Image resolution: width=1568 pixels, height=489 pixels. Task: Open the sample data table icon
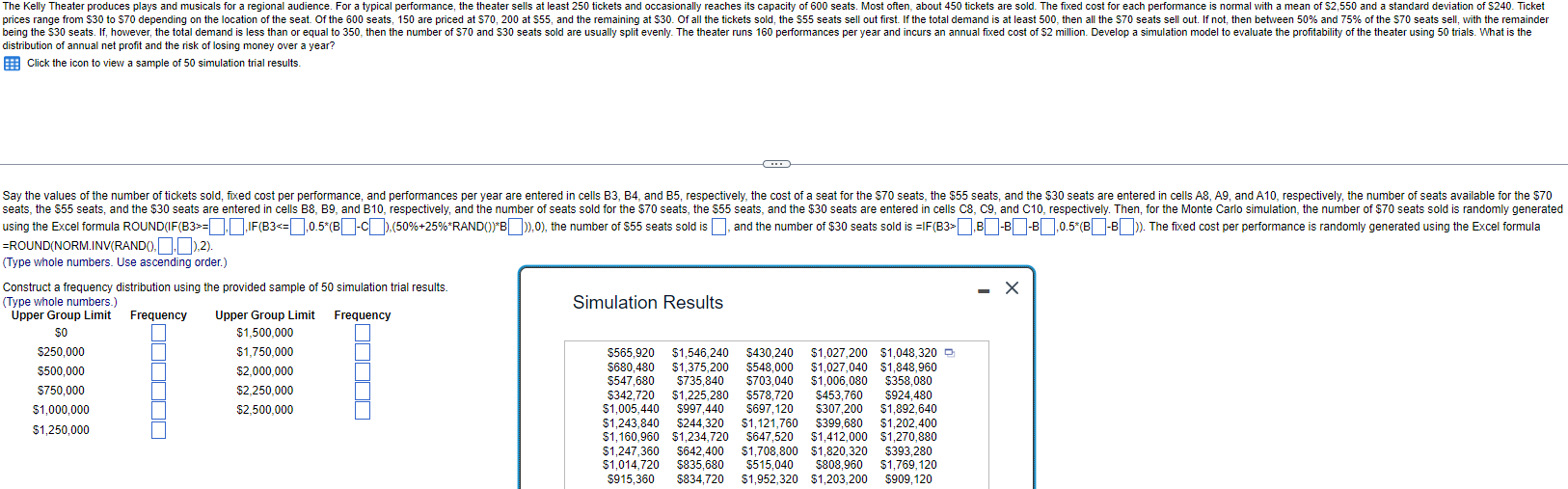12,64
